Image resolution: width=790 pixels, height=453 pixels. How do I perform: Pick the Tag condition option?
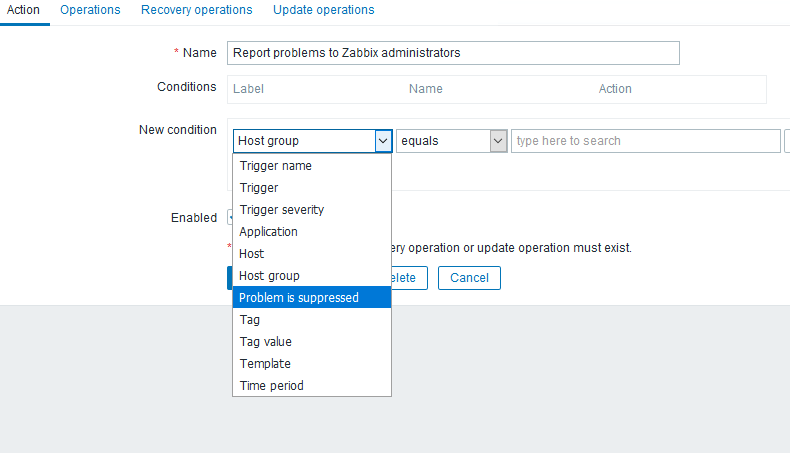(250, 320)
